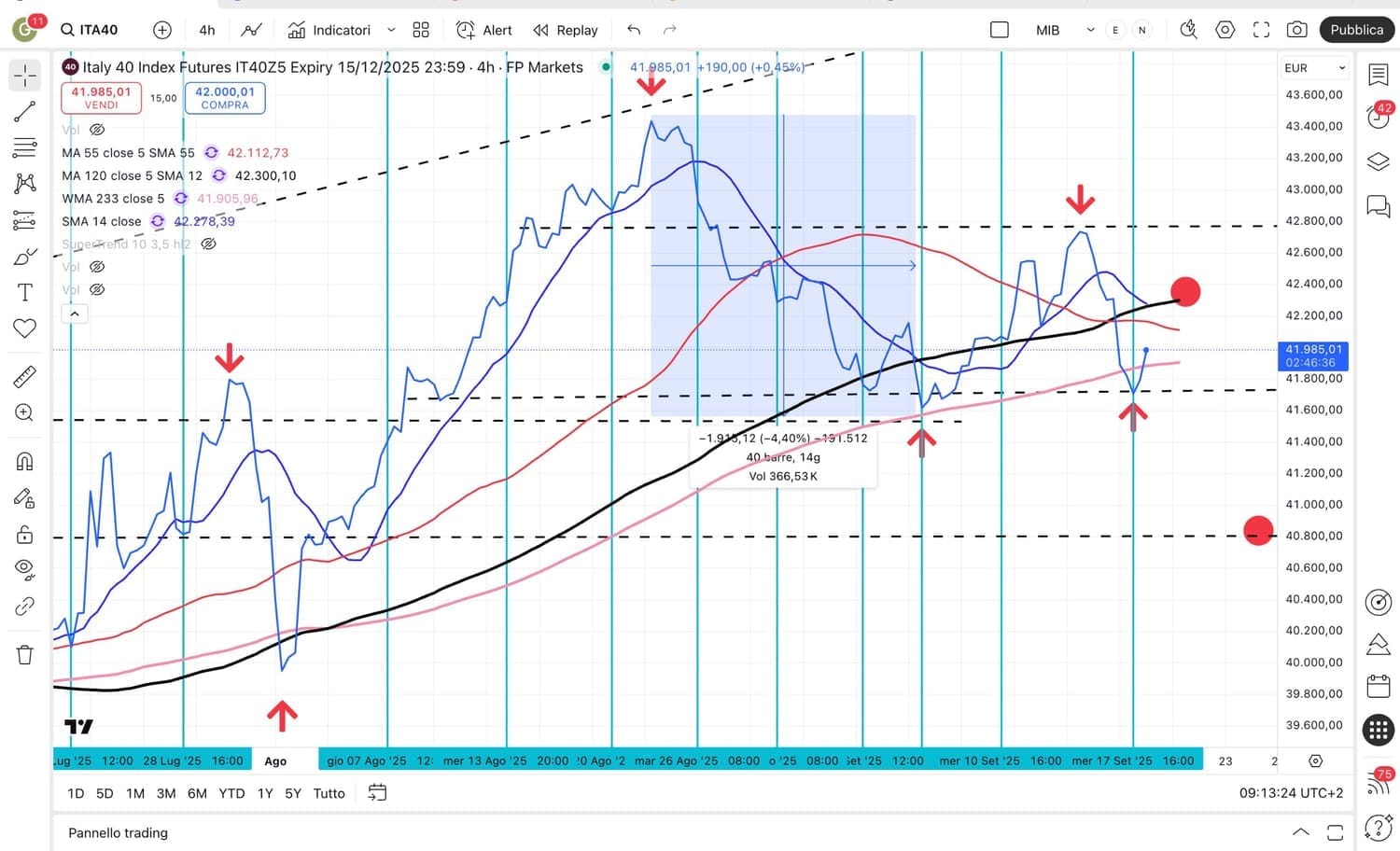Click the Vendi sell button

coord(101,98)
